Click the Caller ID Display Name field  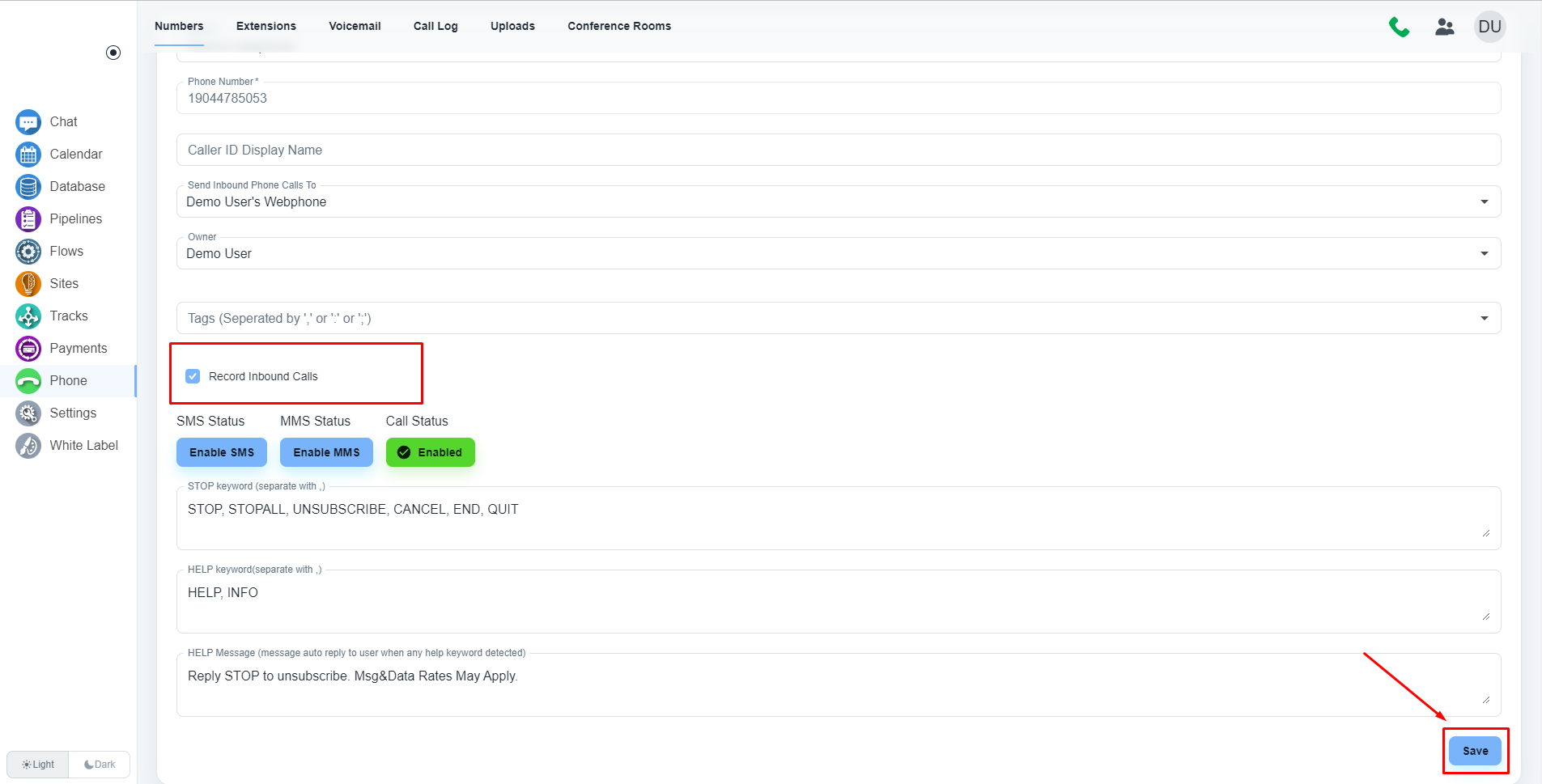(838, 150)
